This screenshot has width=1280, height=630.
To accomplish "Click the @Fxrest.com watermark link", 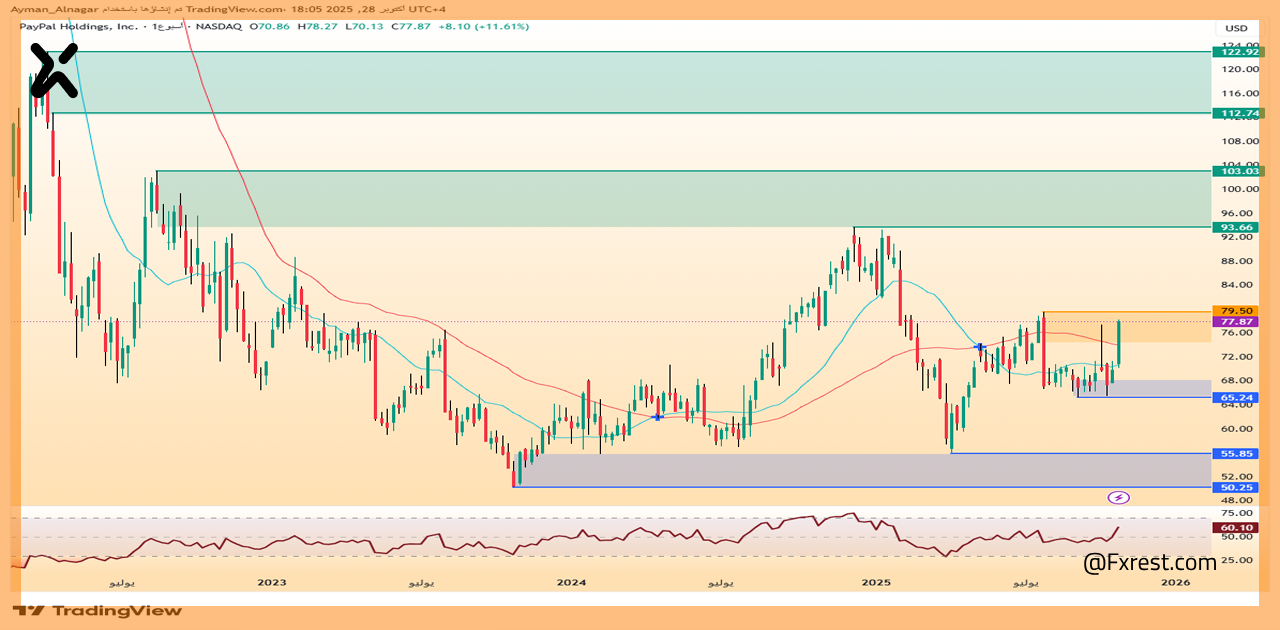I will [1150, 562].
